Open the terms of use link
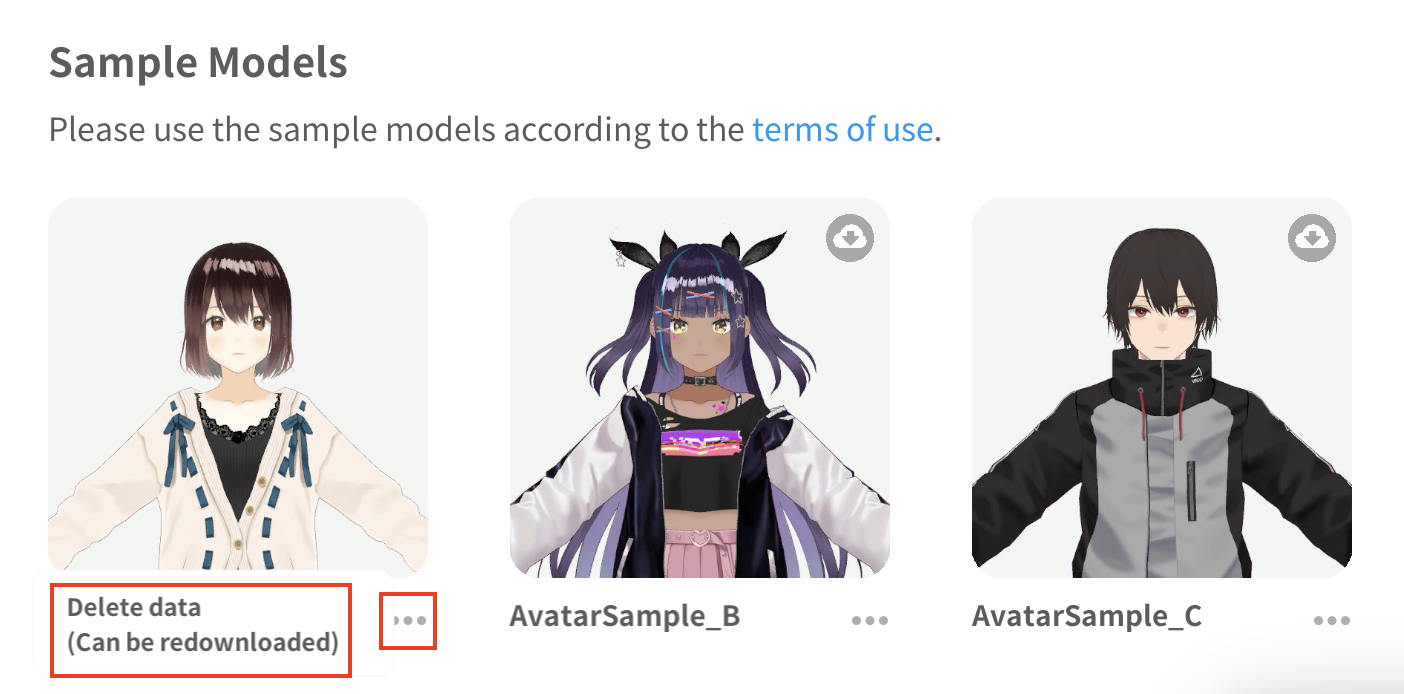Viewport: 1404px width, 694px height. 842,130
